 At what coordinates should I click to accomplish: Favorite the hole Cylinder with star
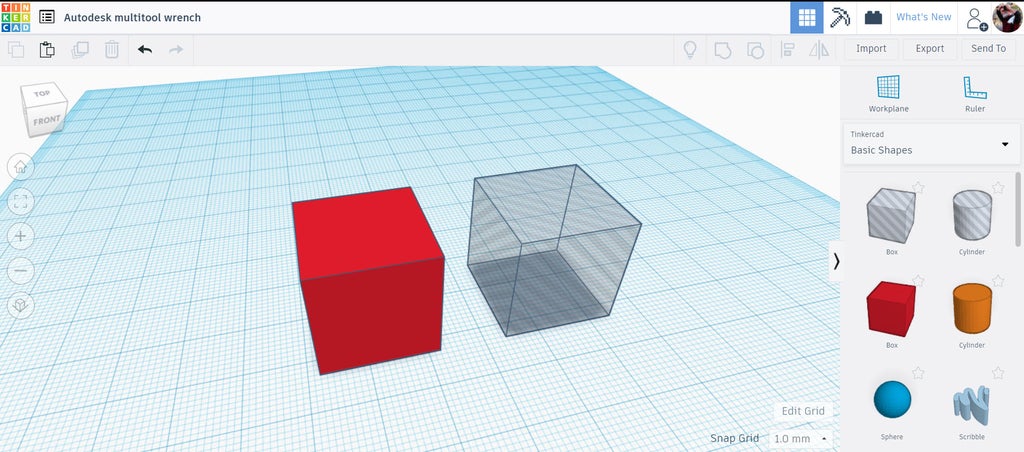click(998, 187)
